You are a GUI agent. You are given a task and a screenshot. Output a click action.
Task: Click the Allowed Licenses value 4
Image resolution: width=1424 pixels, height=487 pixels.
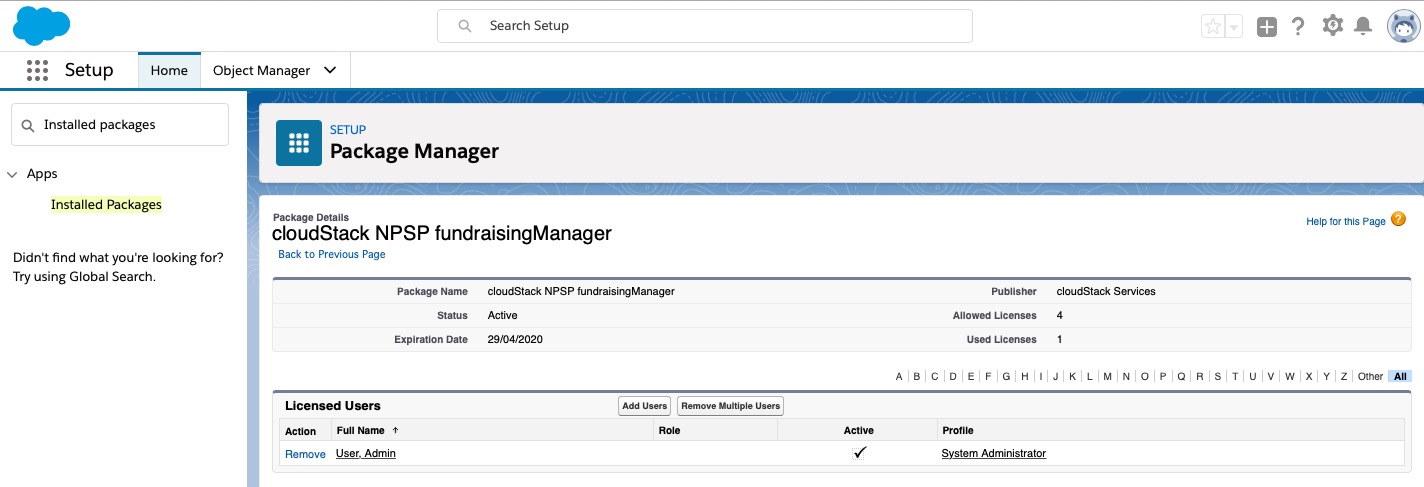(1060, 316)
